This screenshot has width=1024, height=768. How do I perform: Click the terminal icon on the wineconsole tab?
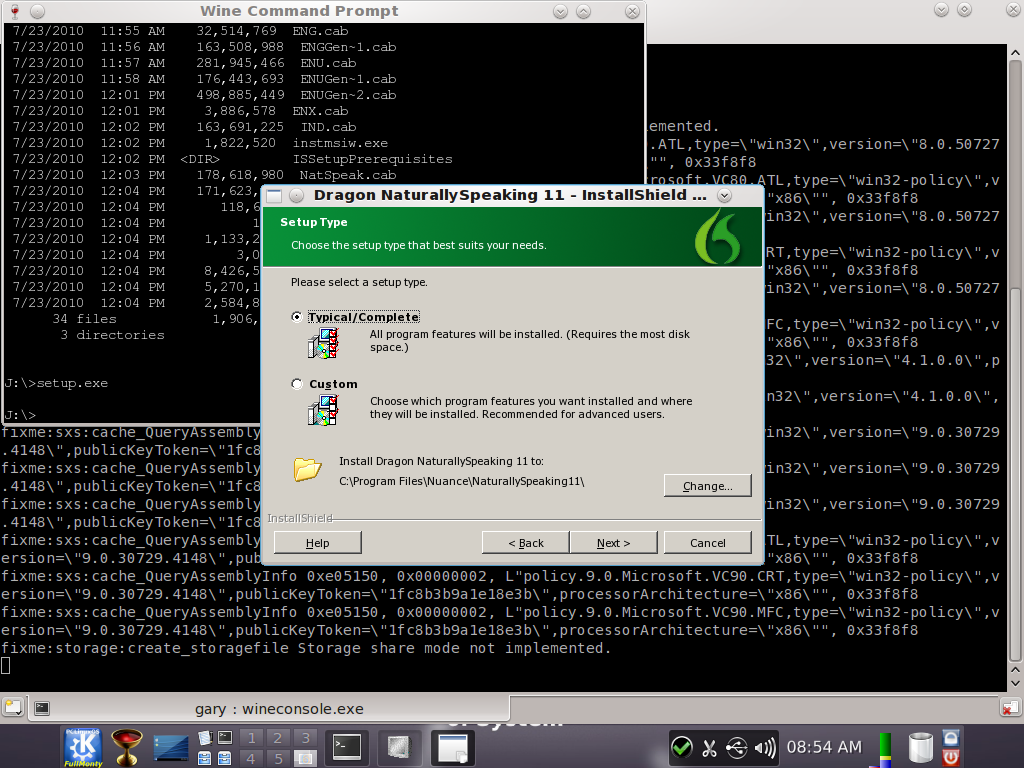coord(42,708)
